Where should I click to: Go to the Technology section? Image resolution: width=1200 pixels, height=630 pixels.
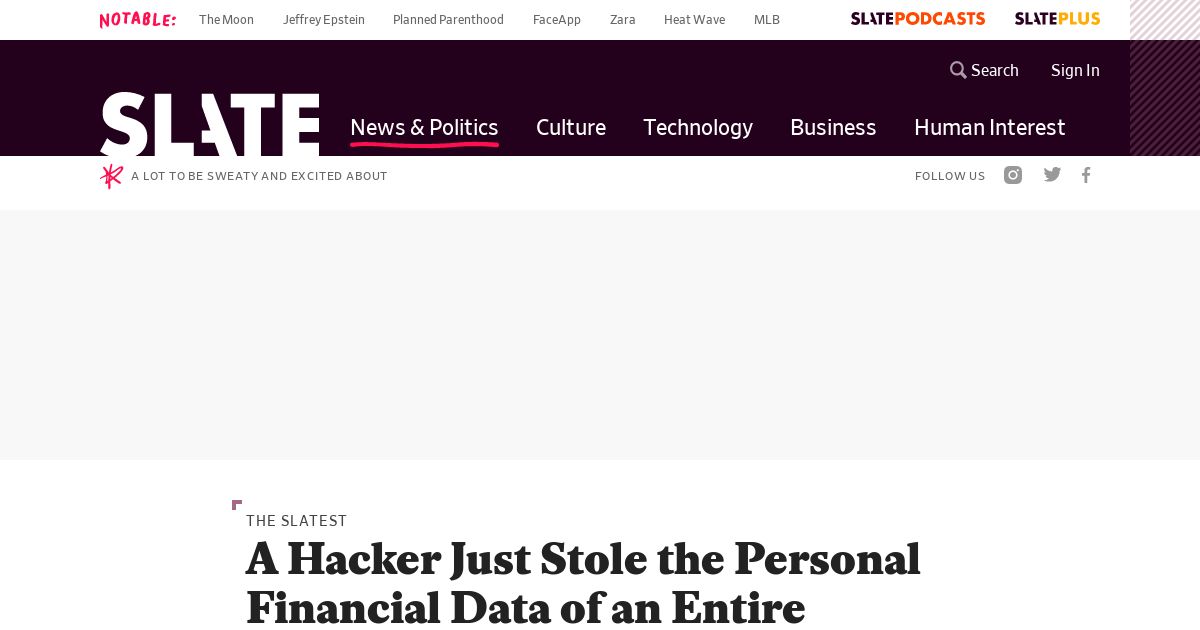click(698, 127)
